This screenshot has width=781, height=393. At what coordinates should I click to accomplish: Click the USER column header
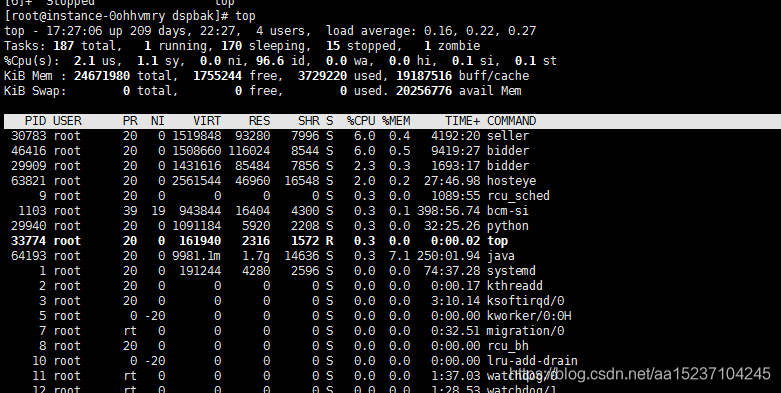(x=67, y=121)
